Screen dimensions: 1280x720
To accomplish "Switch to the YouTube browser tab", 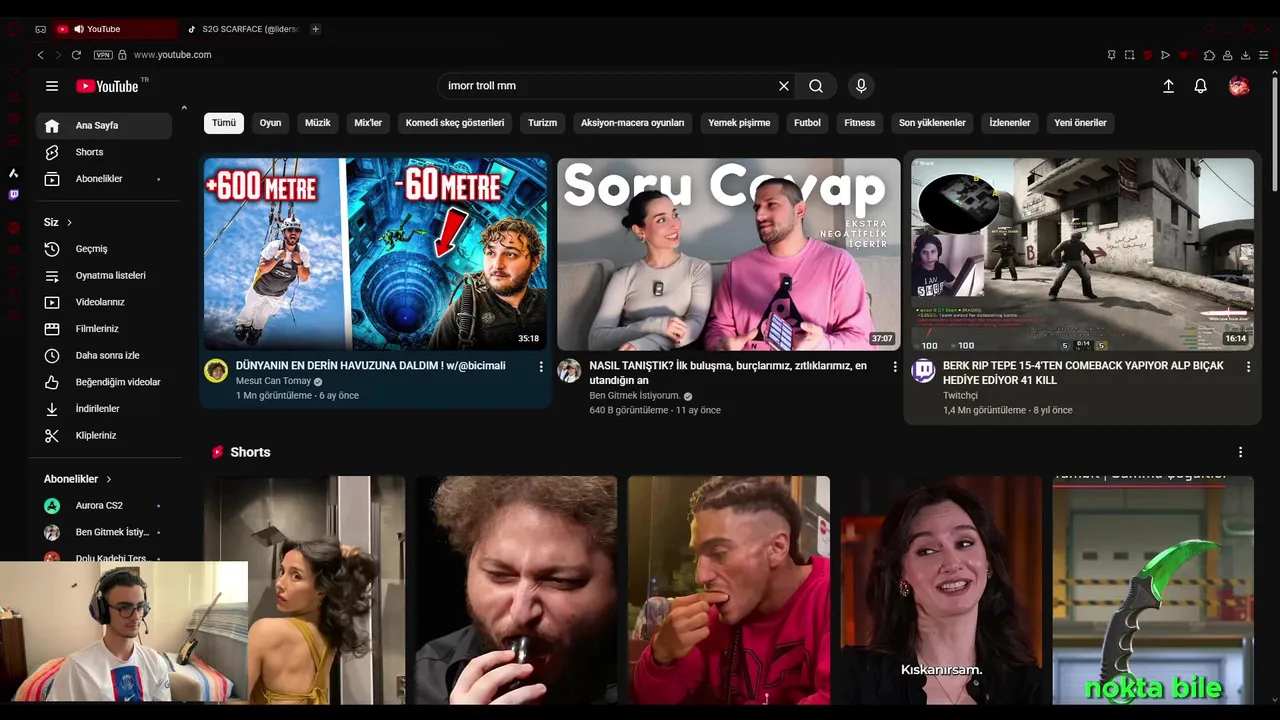I will [115, 29].
